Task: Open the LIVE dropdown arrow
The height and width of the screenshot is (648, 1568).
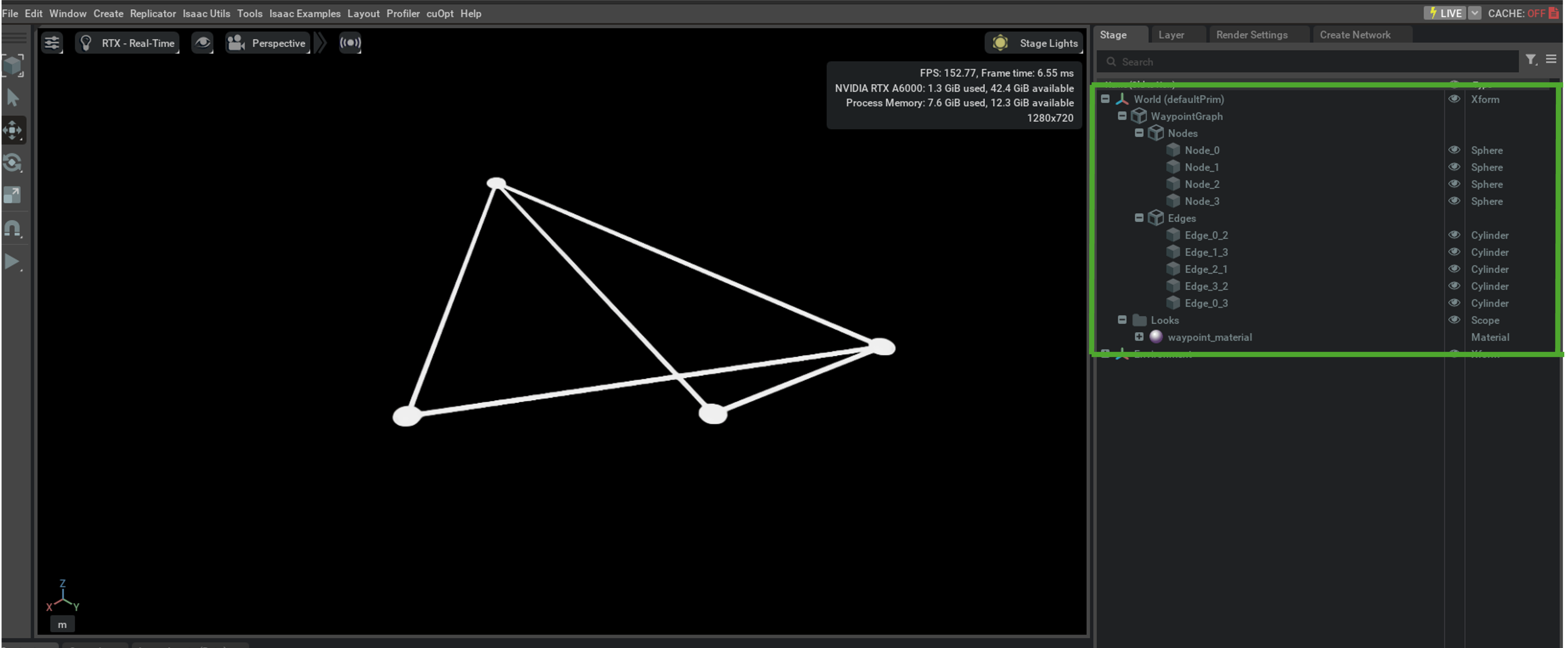Action: coord(1474,13)
